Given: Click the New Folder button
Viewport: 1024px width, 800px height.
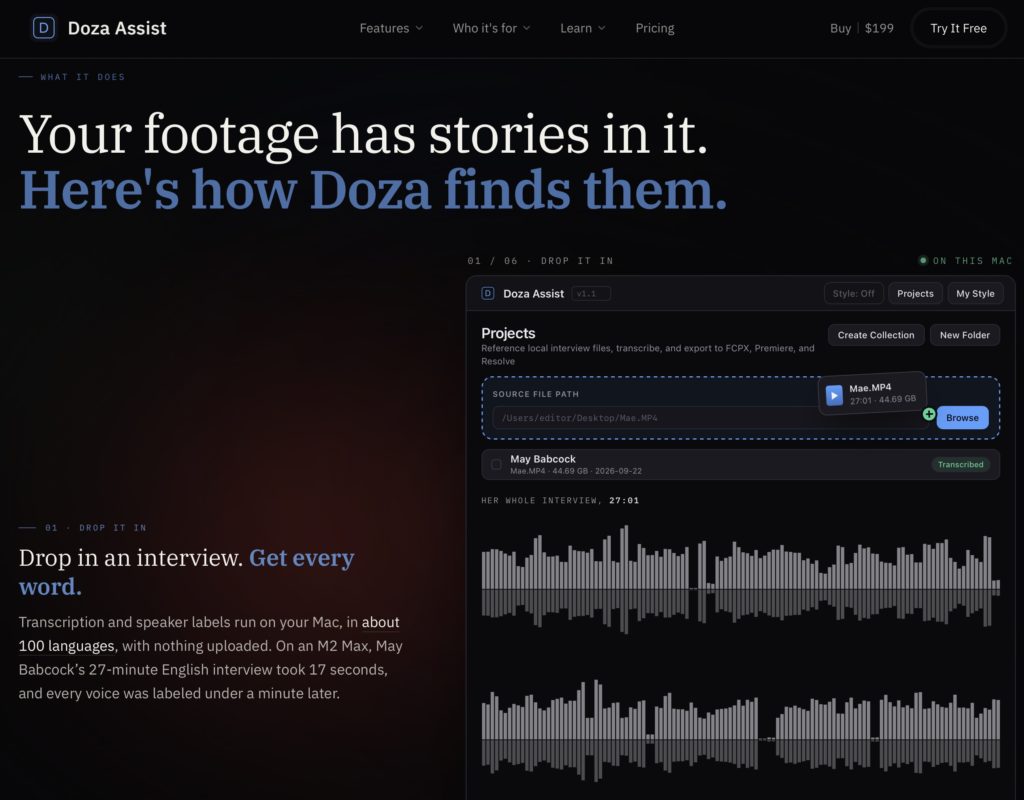Looking at the screenshot, I should (x=965, y=335).
